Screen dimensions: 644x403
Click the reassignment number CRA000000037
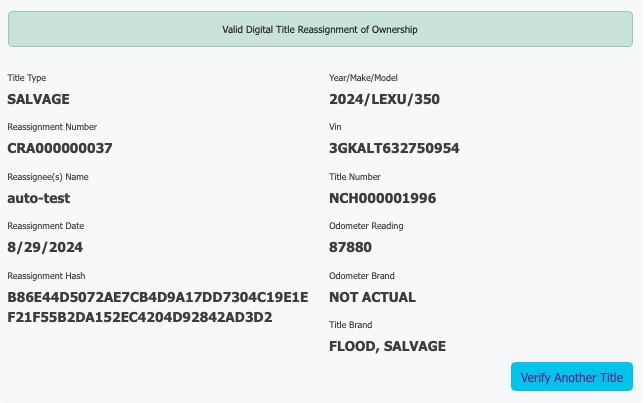60,148
